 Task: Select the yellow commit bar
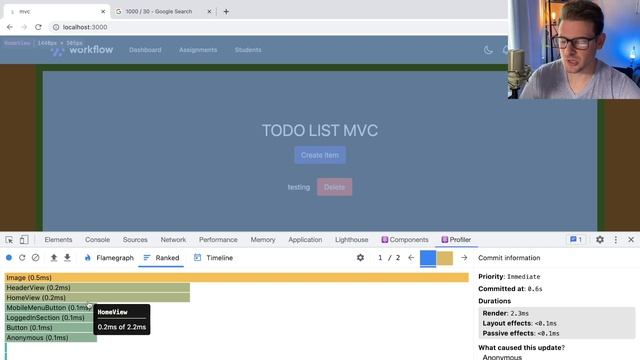(444, 258)
